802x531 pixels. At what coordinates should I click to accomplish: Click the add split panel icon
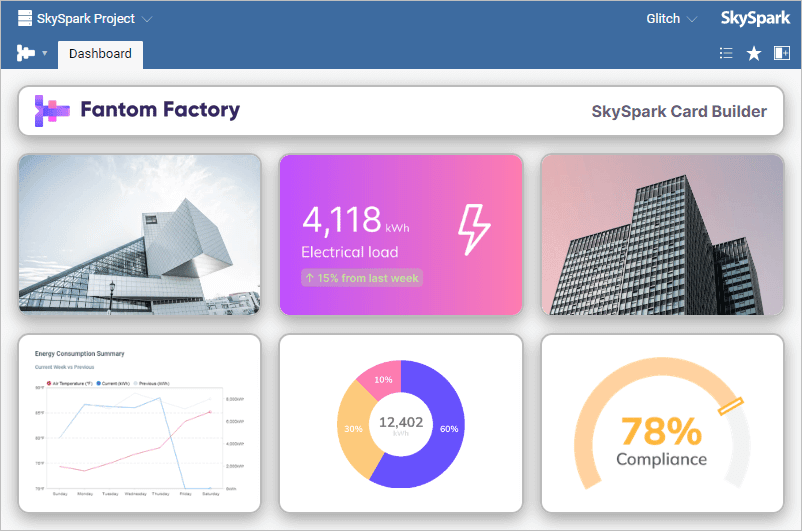[x=782, y=53]
